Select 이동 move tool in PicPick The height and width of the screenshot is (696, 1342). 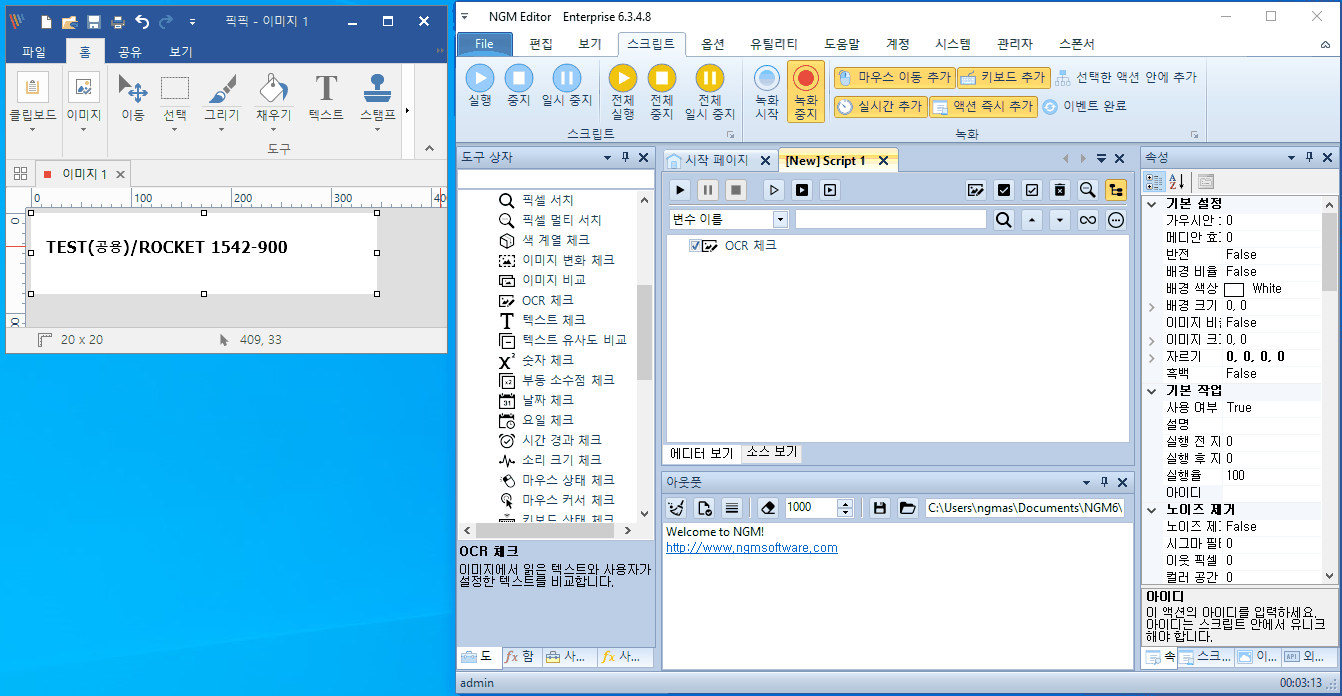(133, 98)
